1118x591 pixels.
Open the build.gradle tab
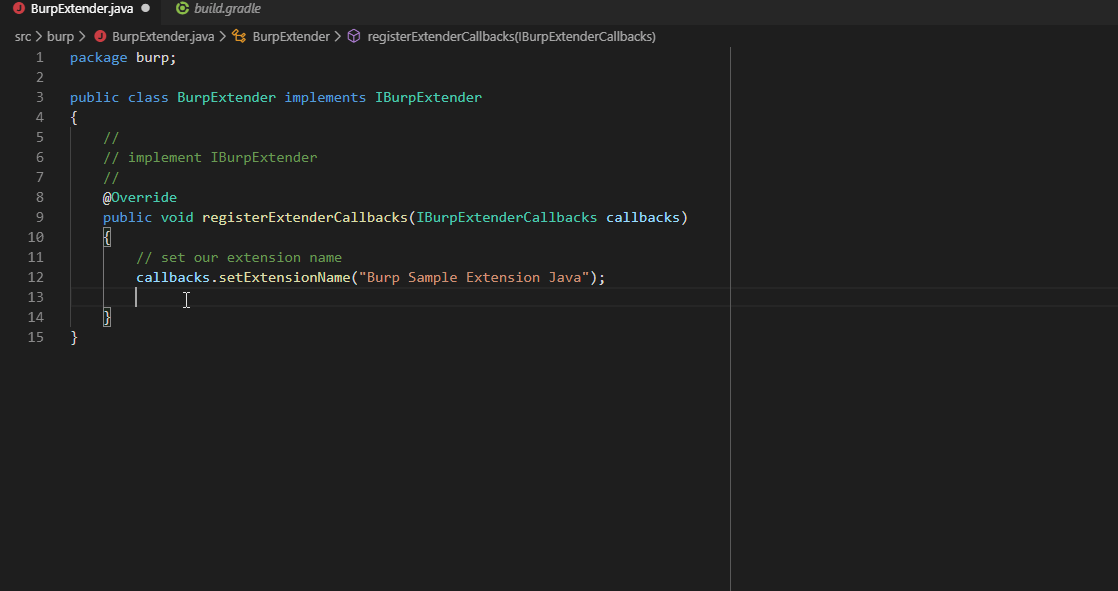tap(227, 9)
